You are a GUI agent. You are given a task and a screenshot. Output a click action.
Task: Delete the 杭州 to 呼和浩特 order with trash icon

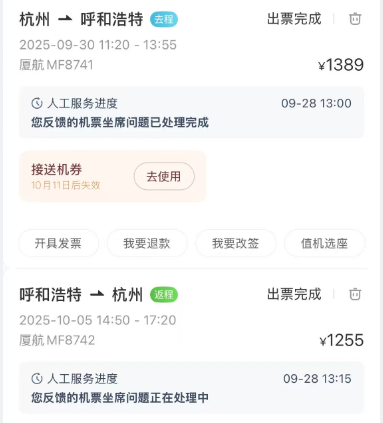(x=355, y=19)
